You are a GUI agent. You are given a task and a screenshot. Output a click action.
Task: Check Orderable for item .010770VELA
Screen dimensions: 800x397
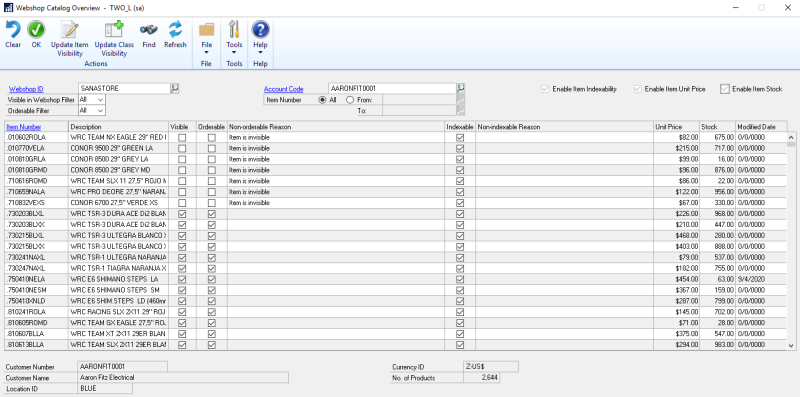[x=212, y=148]
